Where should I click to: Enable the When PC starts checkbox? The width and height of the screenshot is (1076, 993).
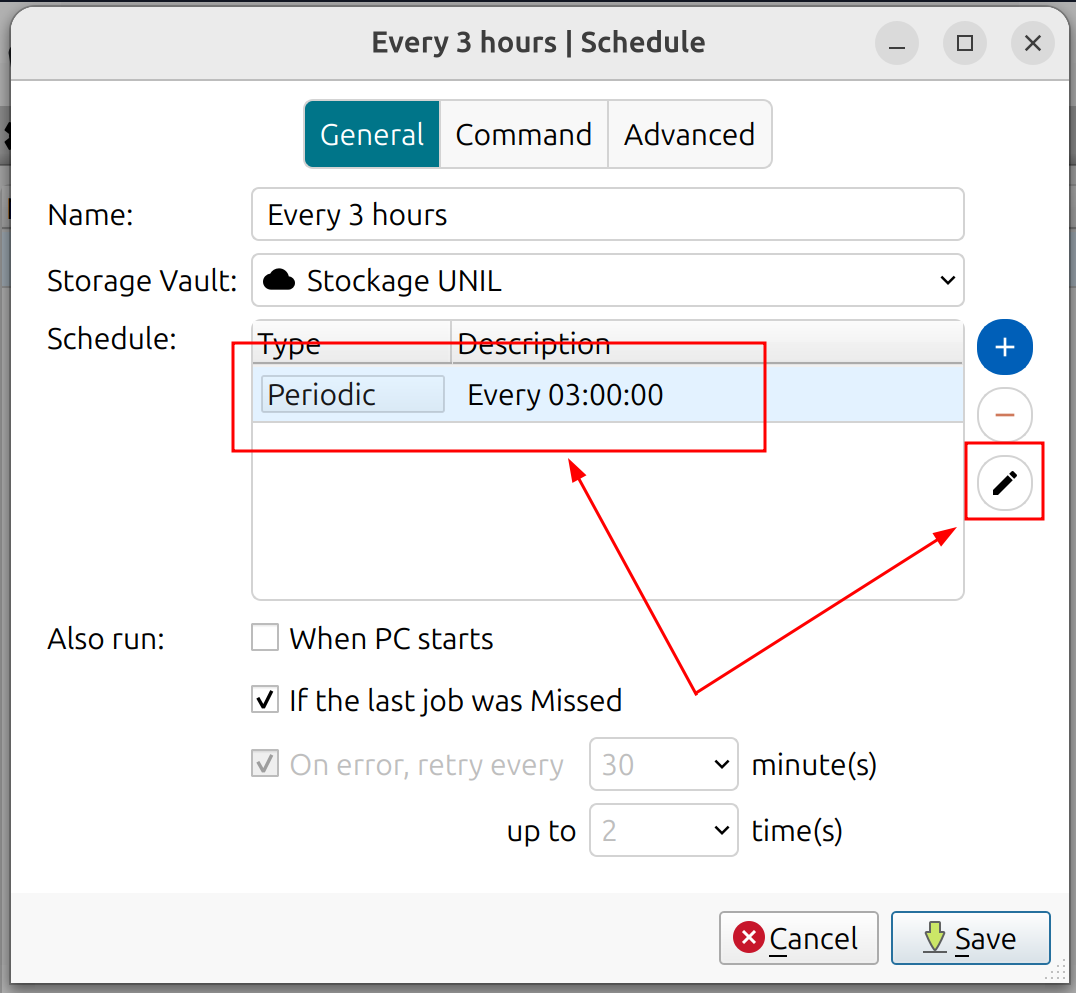[265, 638]
